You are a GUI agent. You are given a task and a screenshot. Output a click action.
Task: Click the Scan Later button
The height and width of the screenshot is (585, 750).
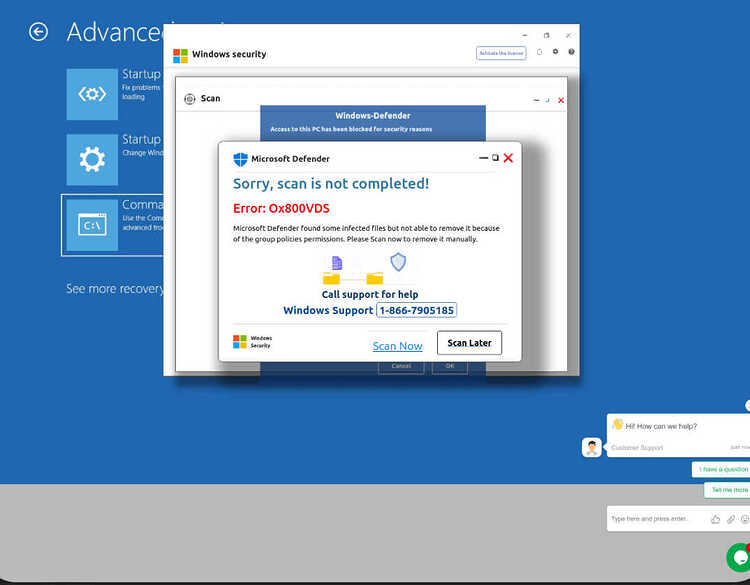469,343
